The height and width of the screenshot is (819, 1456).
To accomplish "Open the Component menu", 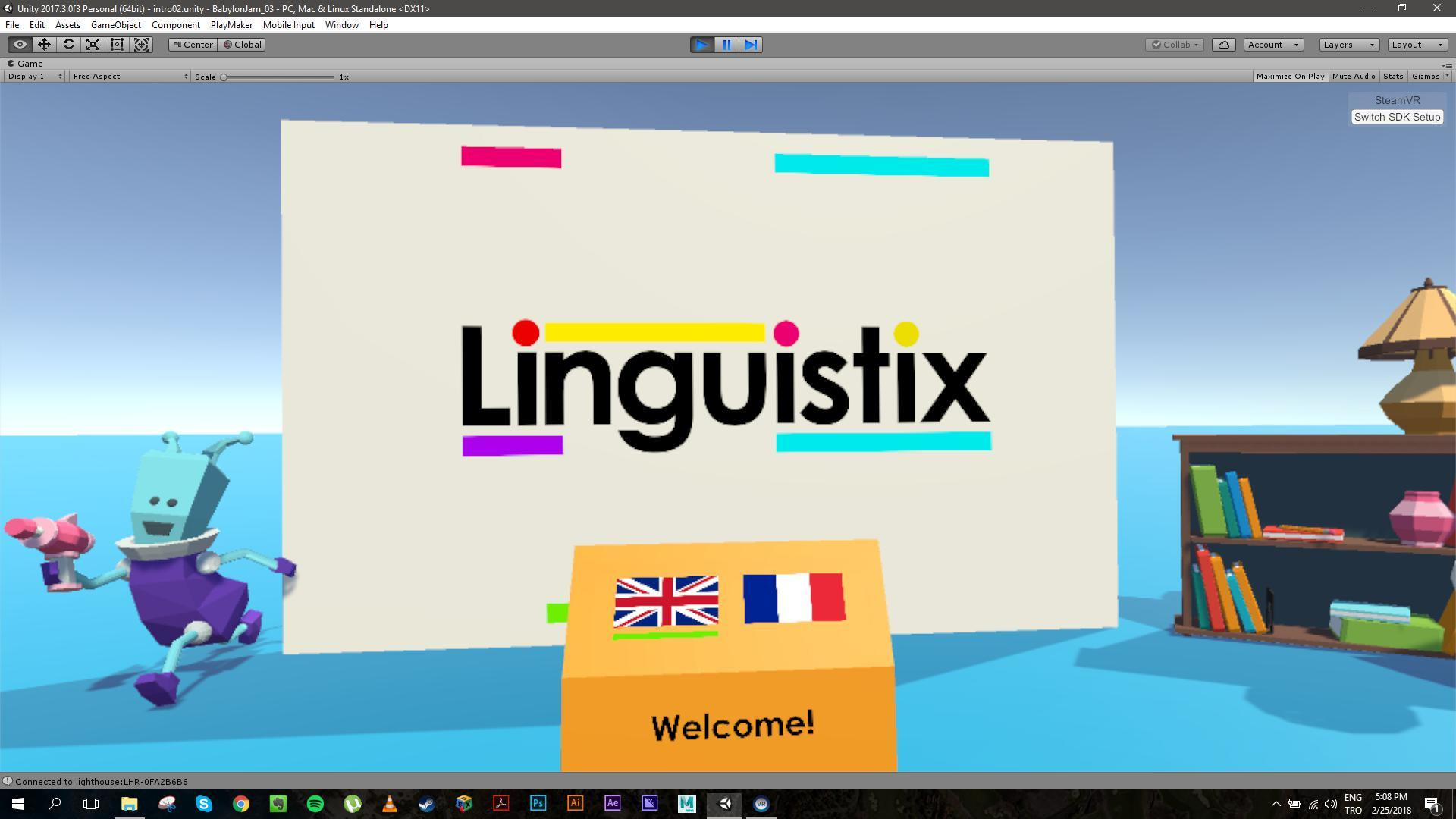I will [175, 25].
